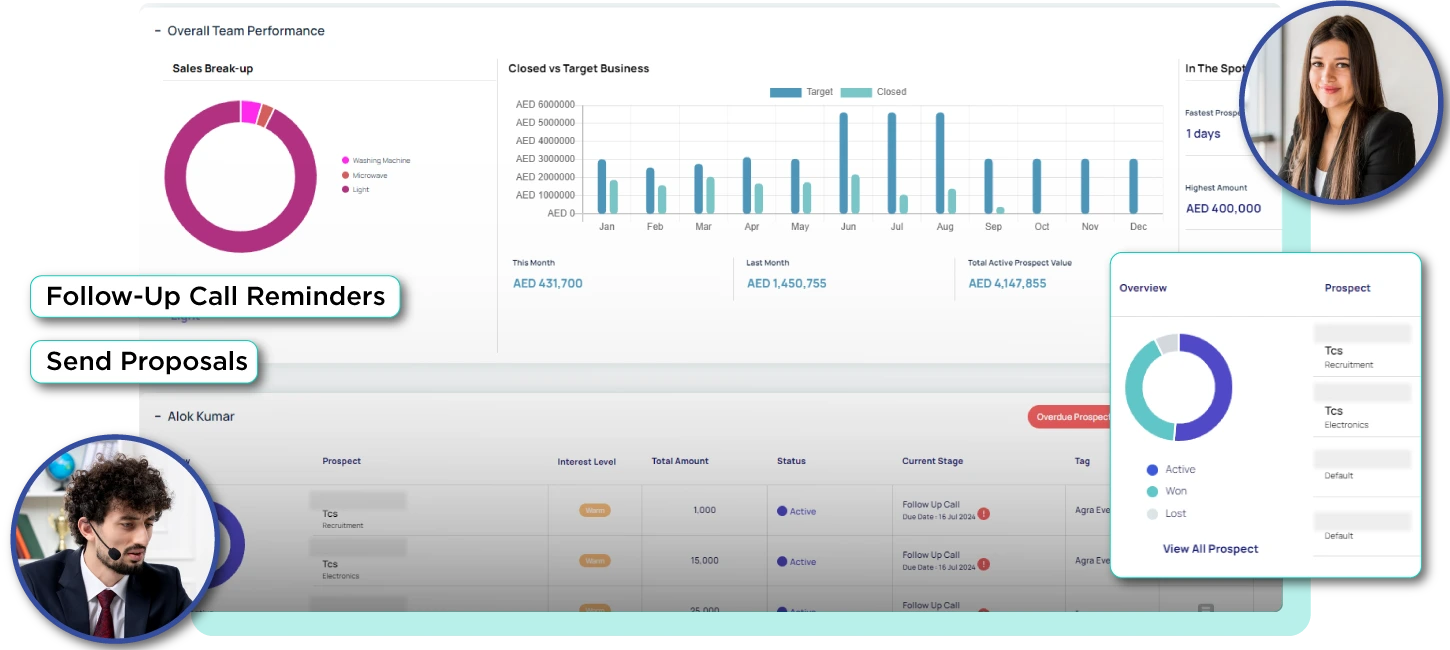Click the overdue alert icon in second row
This screenshot has height=650, width=1450.
(x=984, y=564)
